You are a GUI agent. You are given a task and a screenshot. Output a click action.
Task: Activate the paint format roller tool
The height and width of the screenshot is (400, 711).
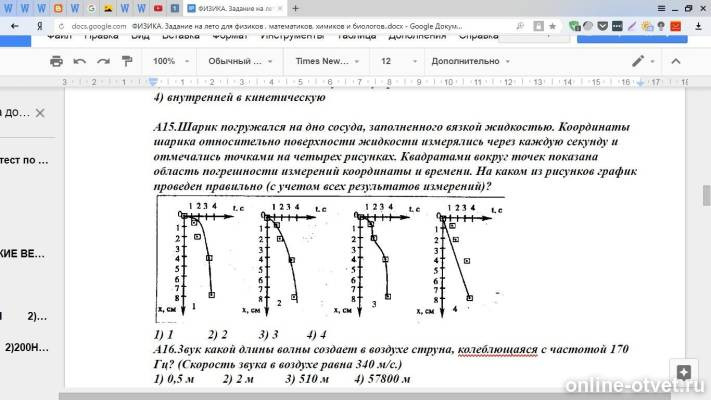127,61
